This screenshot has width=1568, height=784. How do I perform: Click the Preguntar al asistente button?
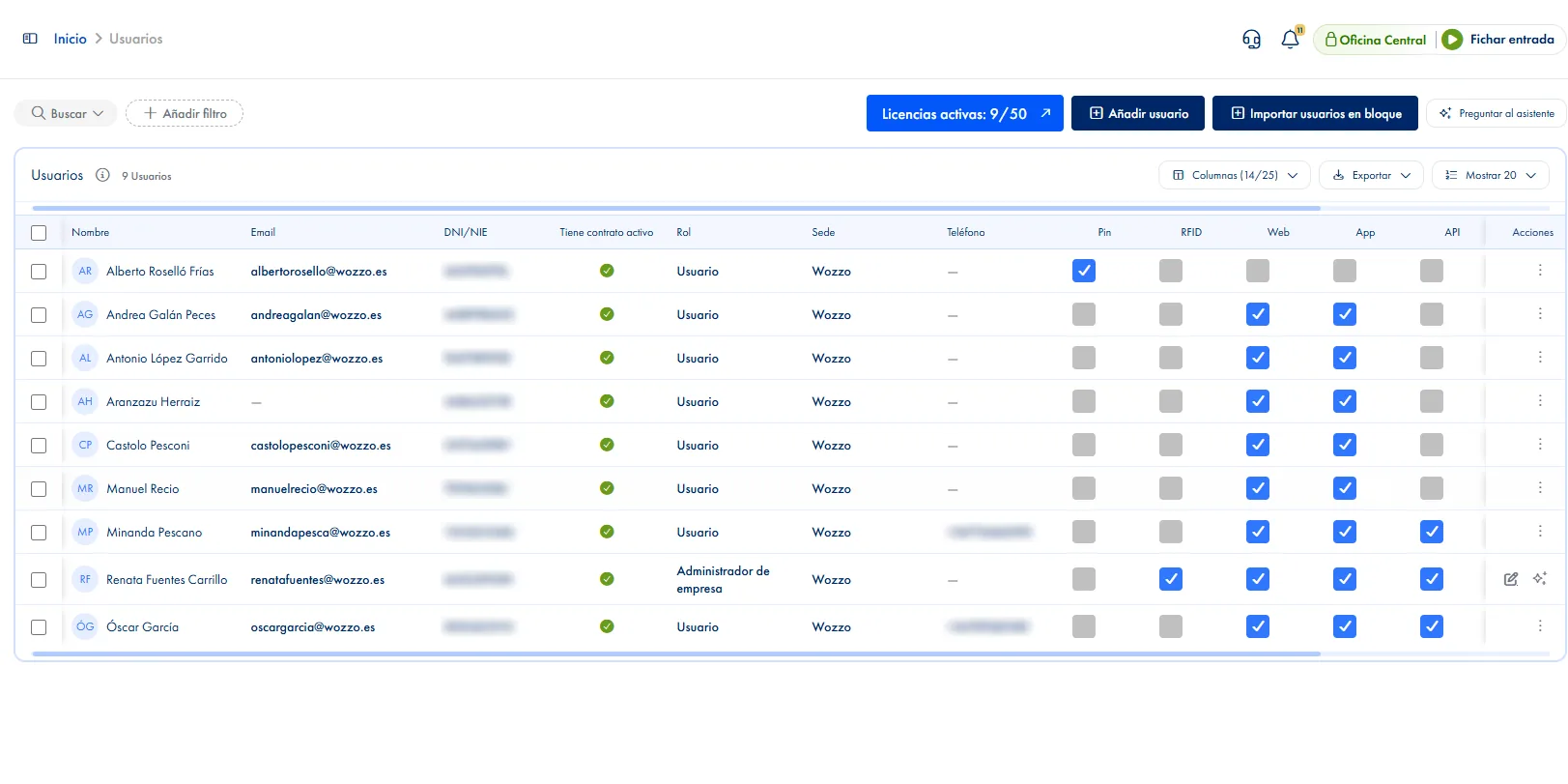click(x=1496, y=113)
